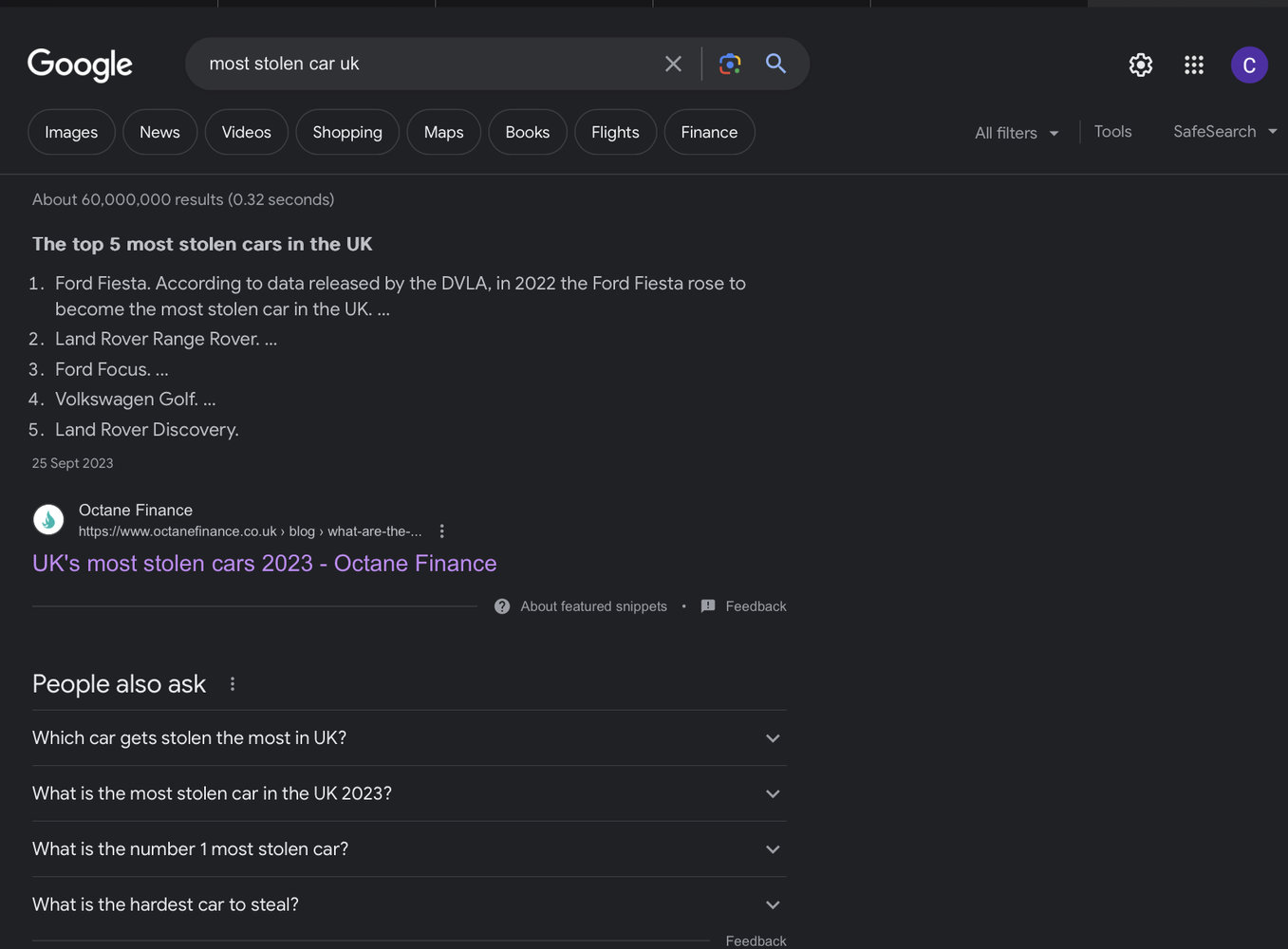Switch to the News tab
This screenshot has width=1288, height=949.
(x=159, y=132)
